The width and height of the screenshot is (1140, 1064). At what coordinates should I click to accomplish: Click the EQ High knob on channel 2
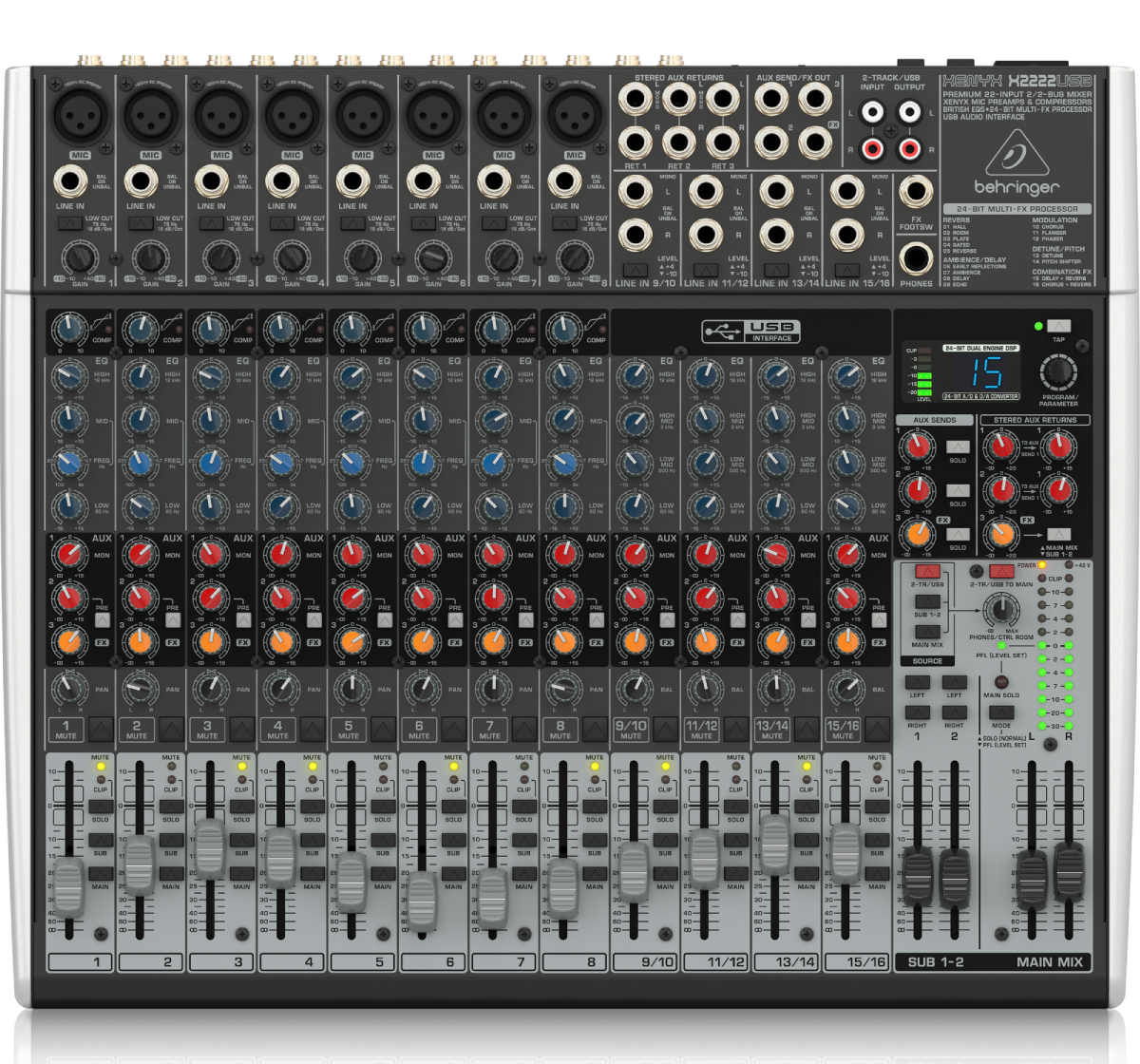tap(141, 377)
